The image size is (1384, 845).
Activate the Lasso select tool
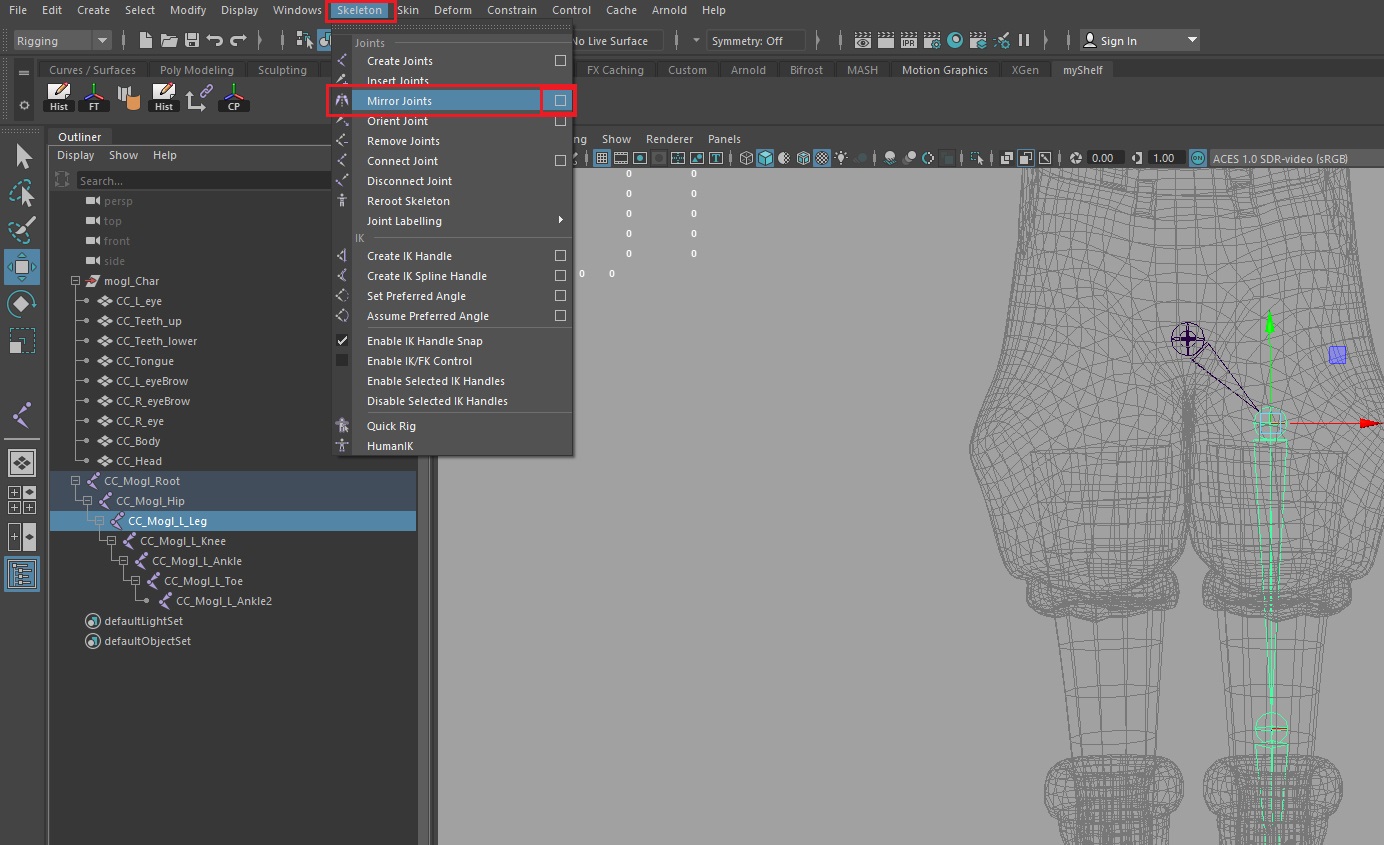(x=22, y=192)
